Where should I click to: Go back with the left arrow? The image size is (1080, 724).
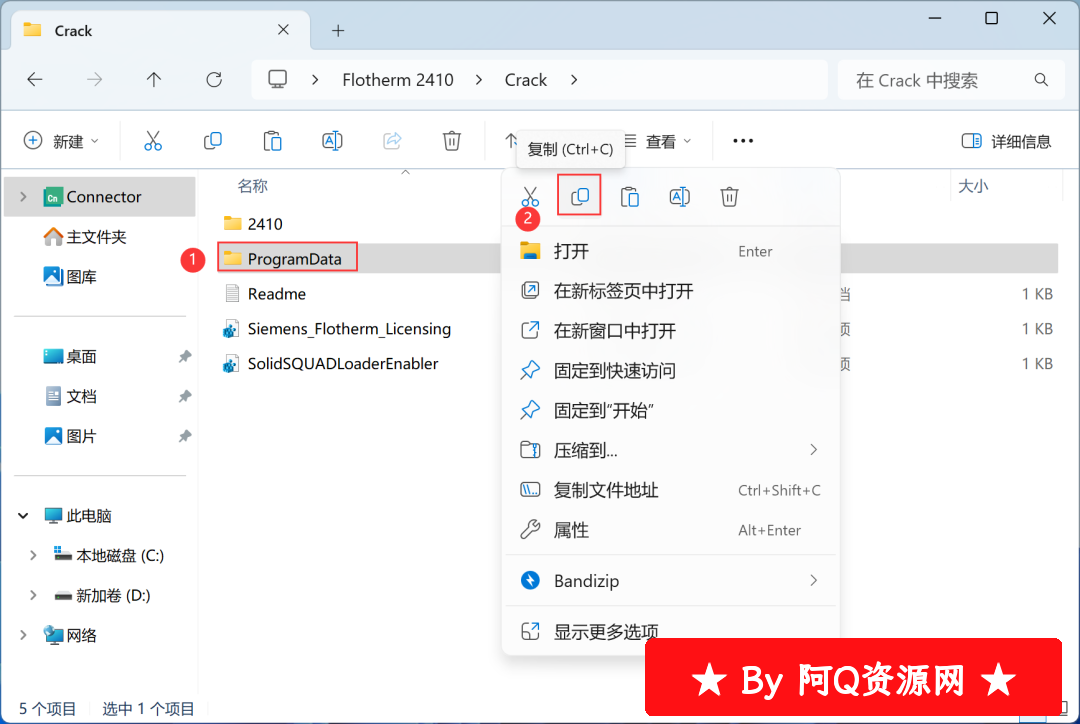click(x=35, y=80)
